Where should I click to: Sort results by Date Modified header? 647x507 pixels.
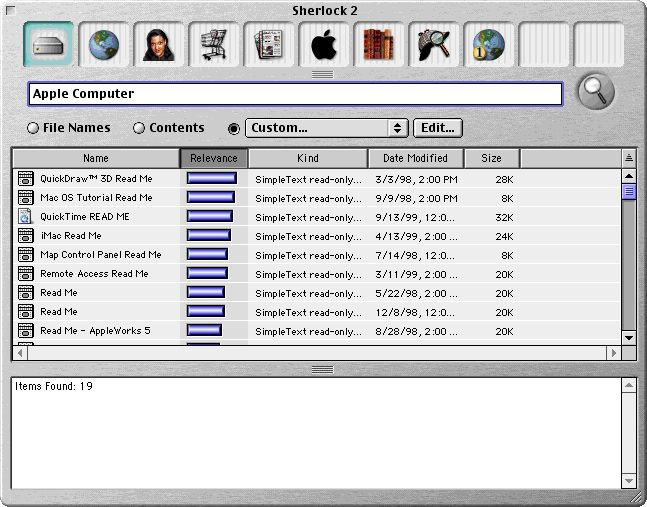click(416, 158)
